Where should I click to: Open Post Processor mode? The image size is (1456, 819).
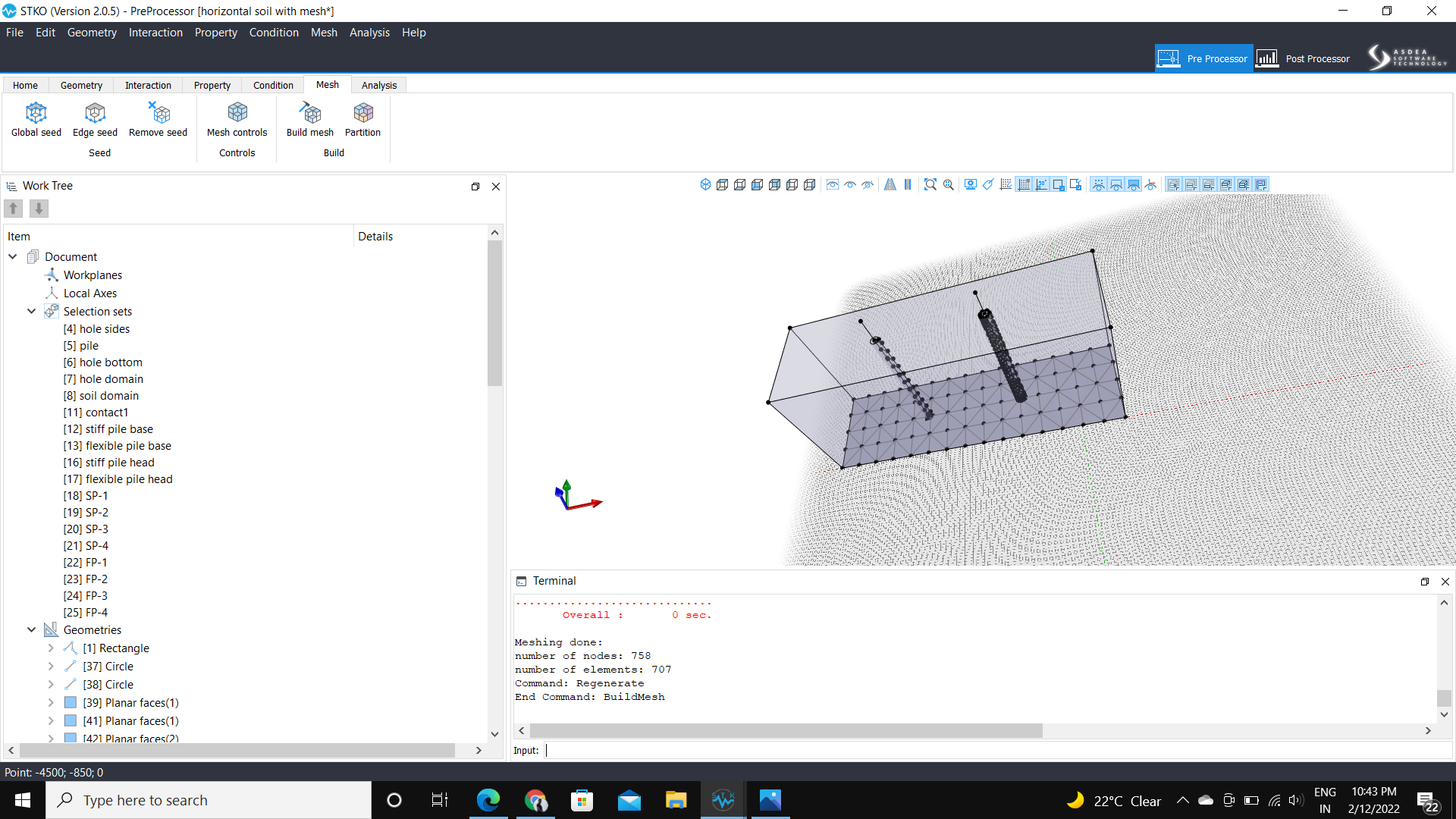(x=1304, y=58)
